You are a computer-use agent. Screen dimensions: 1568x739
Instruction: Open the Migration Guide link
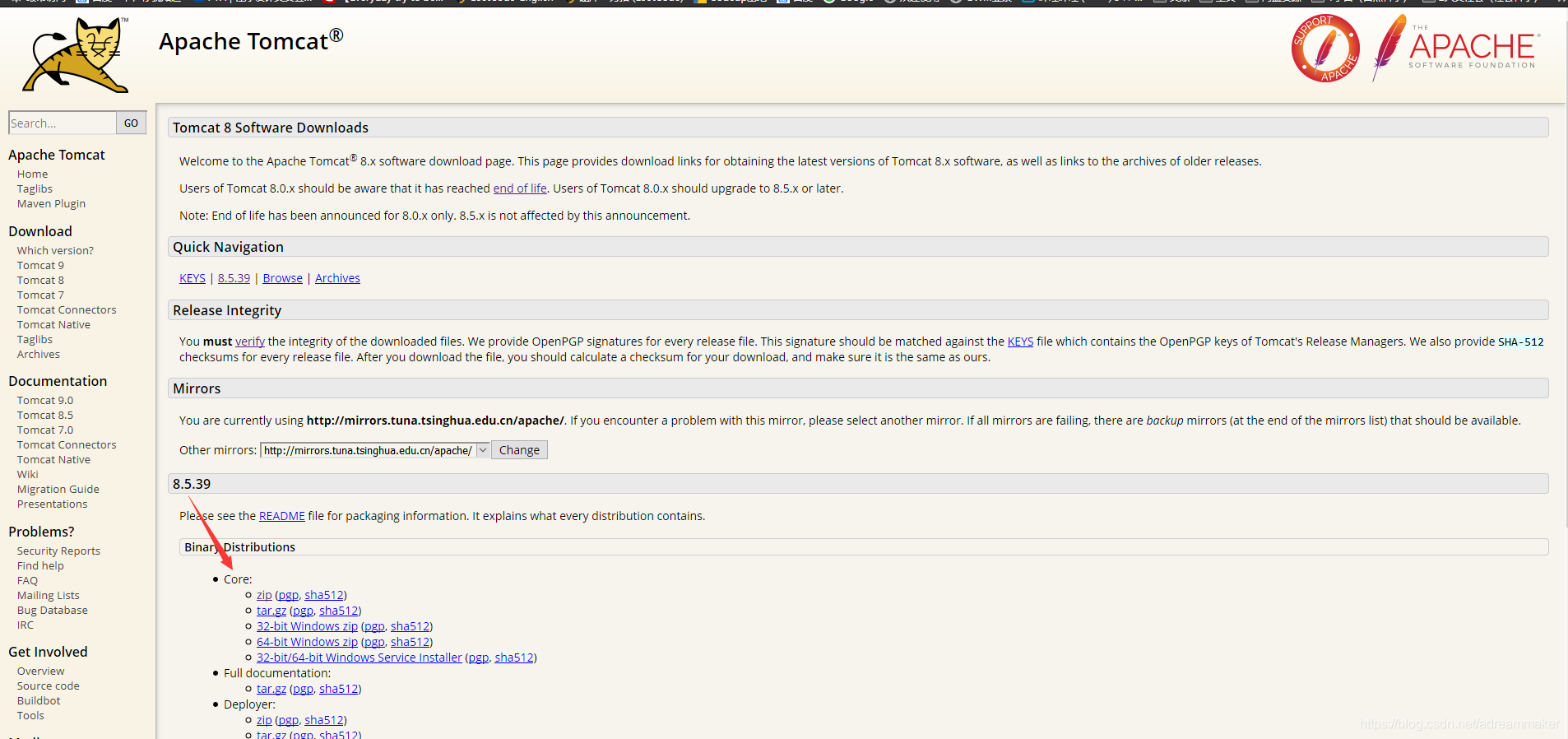point(58,489)
